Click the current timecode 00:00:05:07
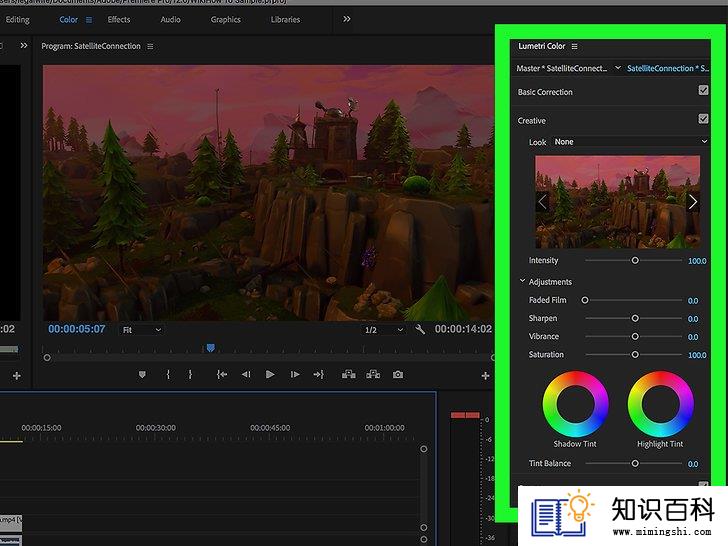728x546 pixels. (77, 329)
